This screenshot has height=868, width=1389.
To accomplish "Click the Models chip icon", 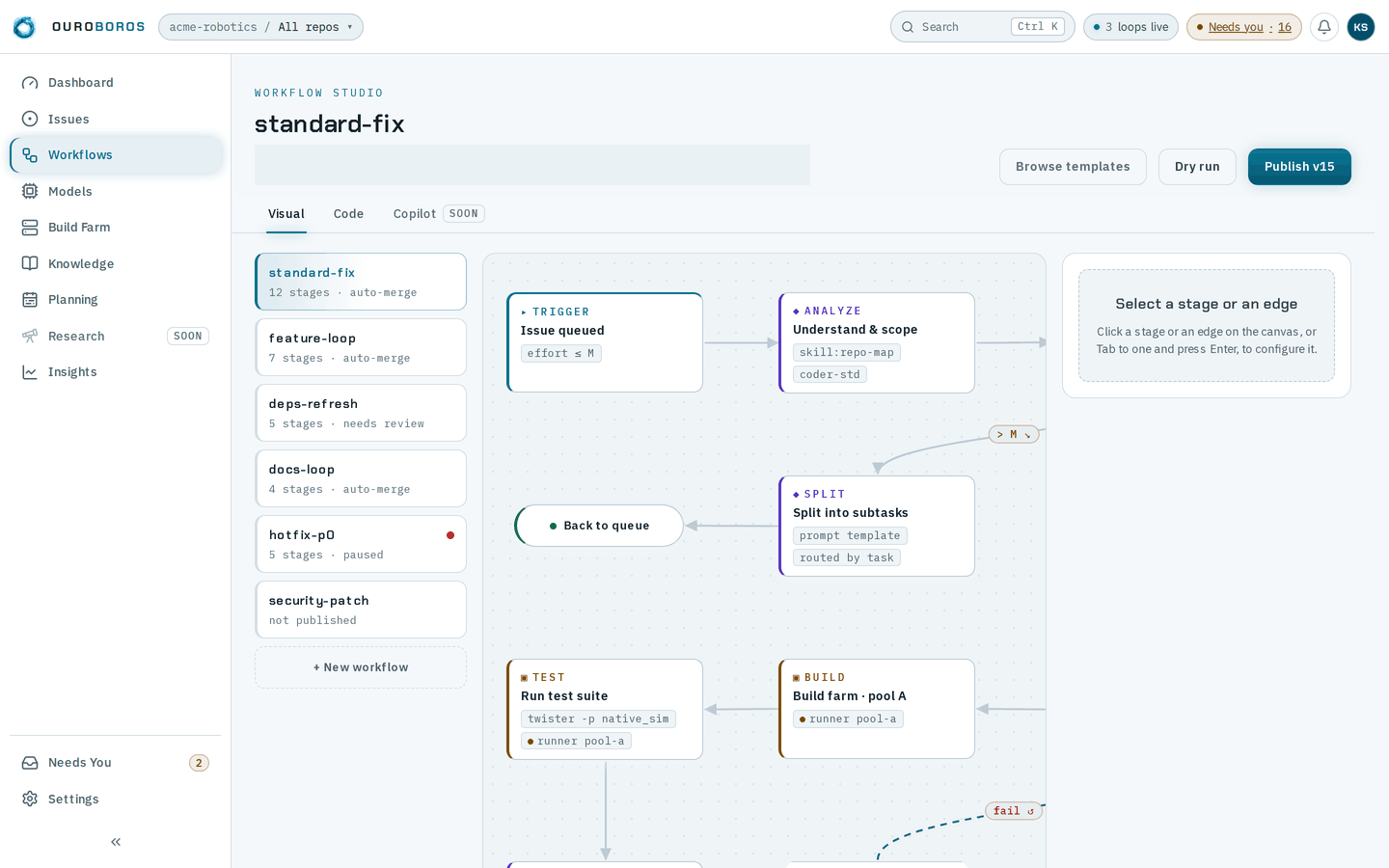I will [x=30, y=191].
